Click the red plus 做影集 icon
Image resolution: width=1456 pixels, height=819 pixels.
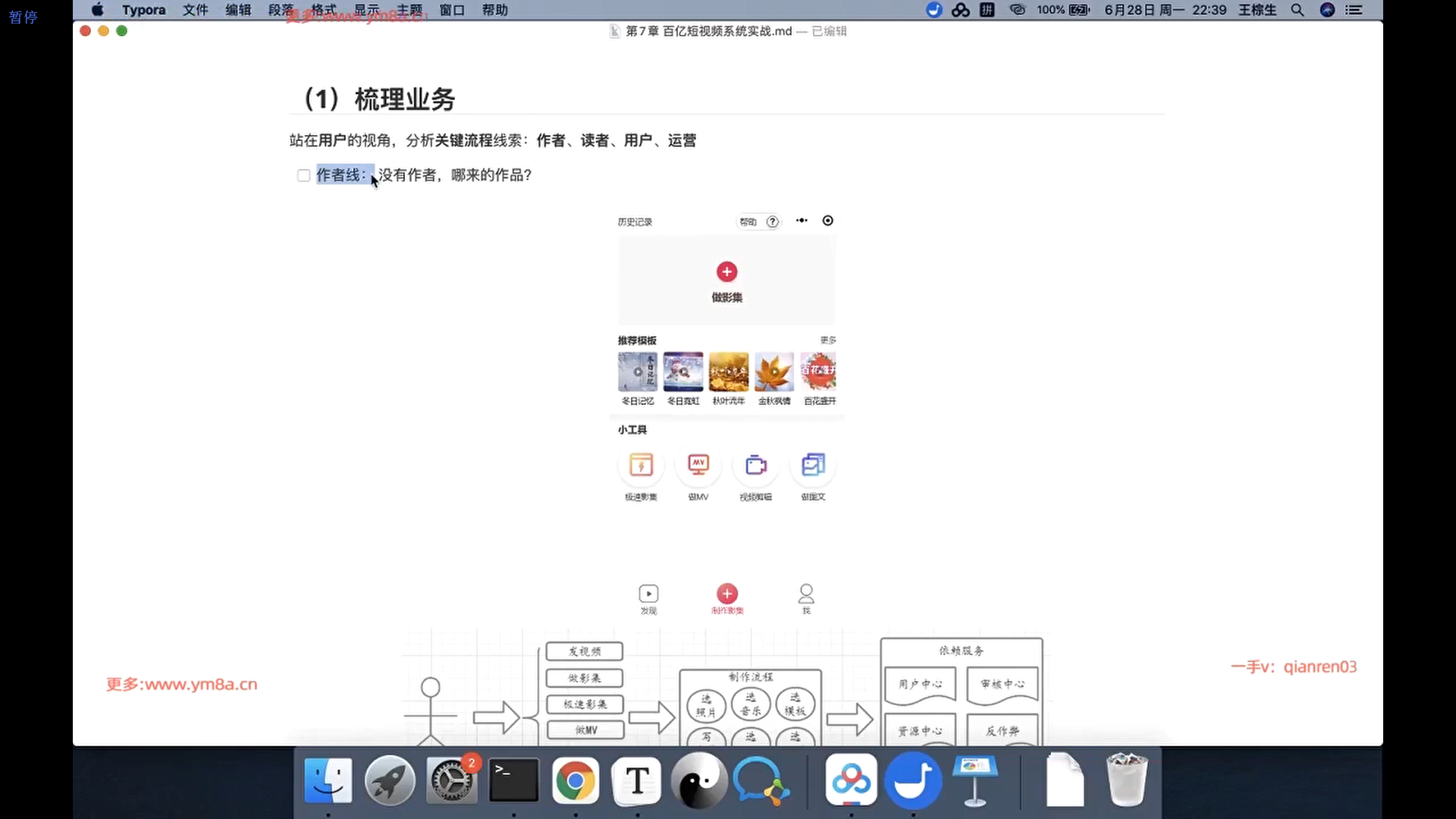(726, 272)
